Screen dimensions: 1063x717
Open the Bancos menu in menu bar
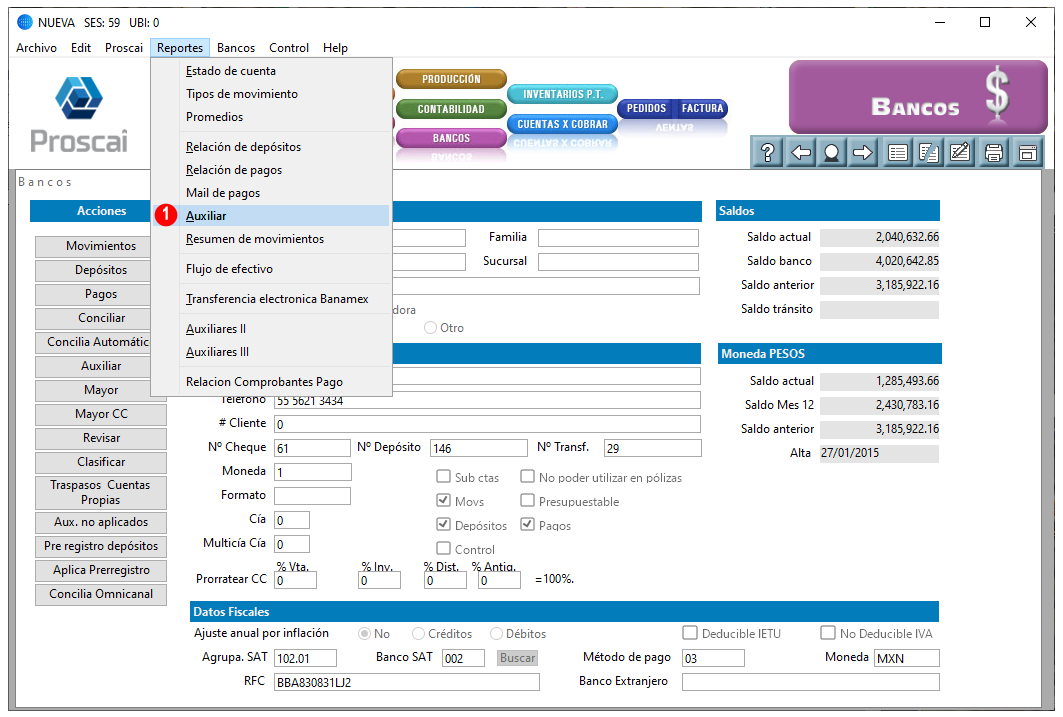click(236, 48)
